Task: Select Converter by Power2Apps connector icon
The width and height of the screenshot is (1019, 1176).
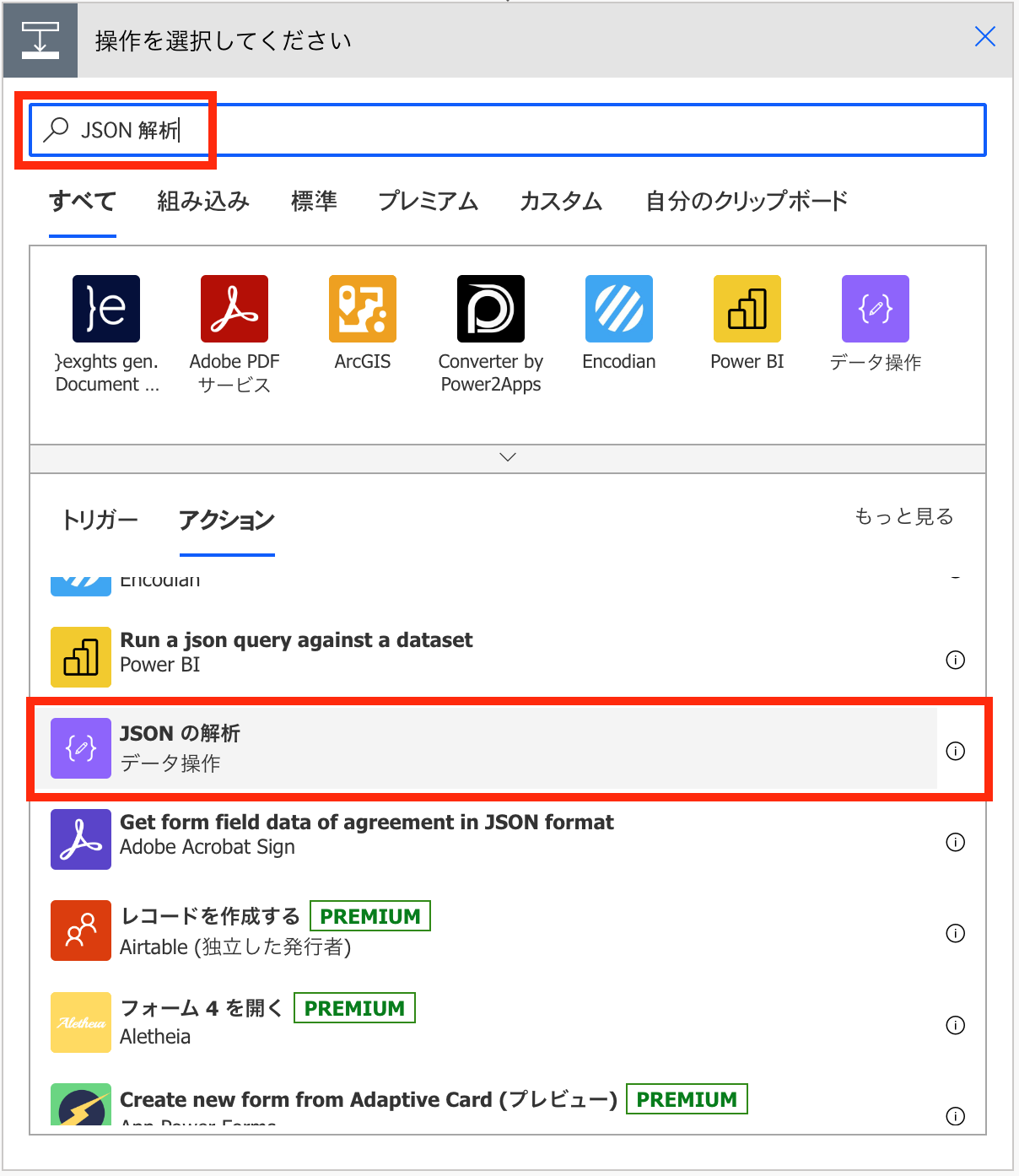Action: click(x=491, y=309)
